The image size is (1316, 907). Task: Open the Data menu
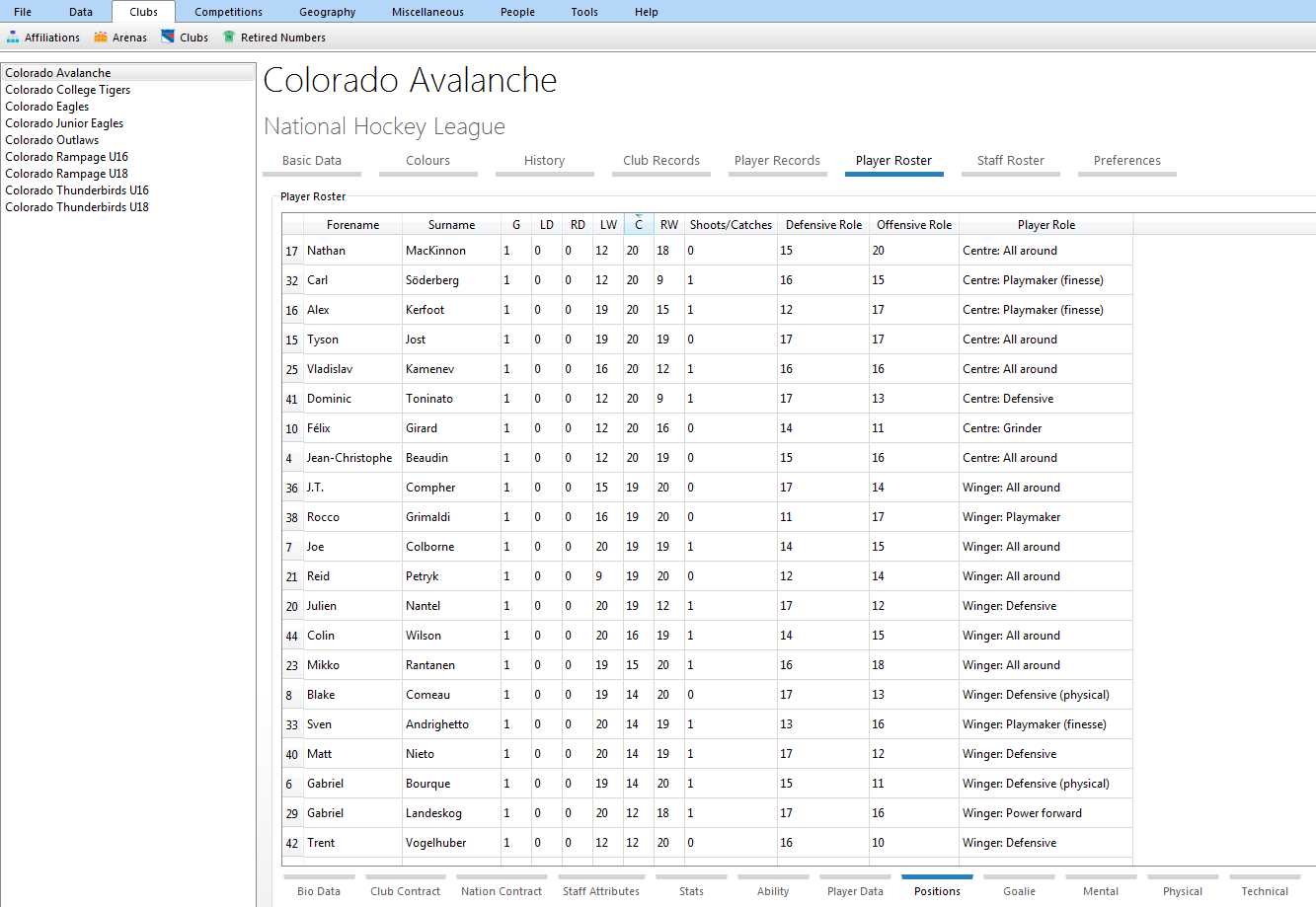tap(81, 12)
